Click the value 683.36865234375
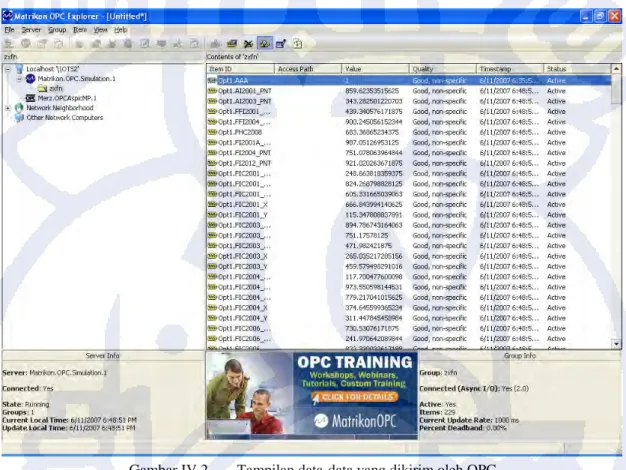626x470 pixels. click(372, 132)
